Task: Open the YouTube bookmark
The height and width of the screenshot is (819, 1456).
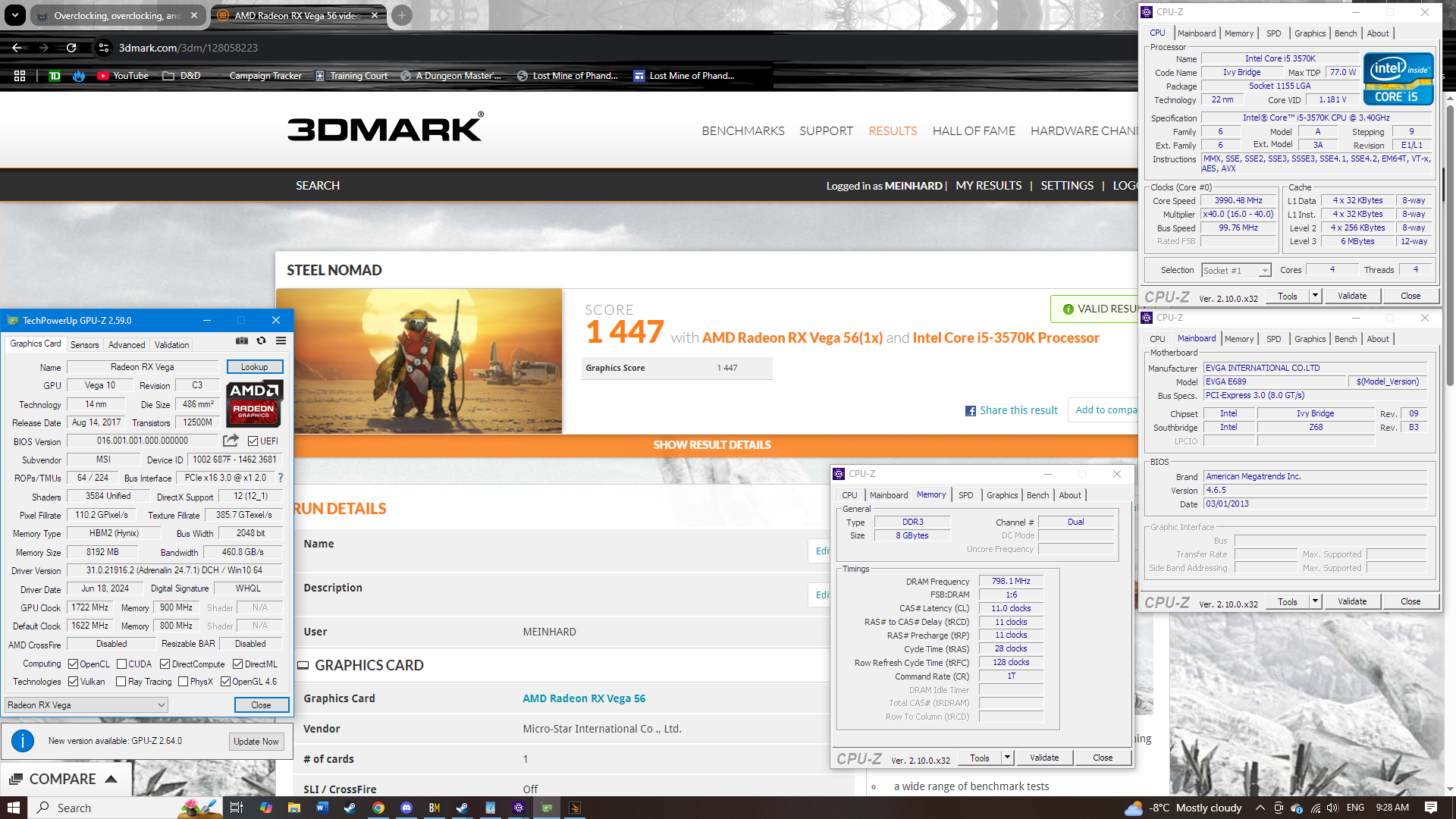Action: 123,76
